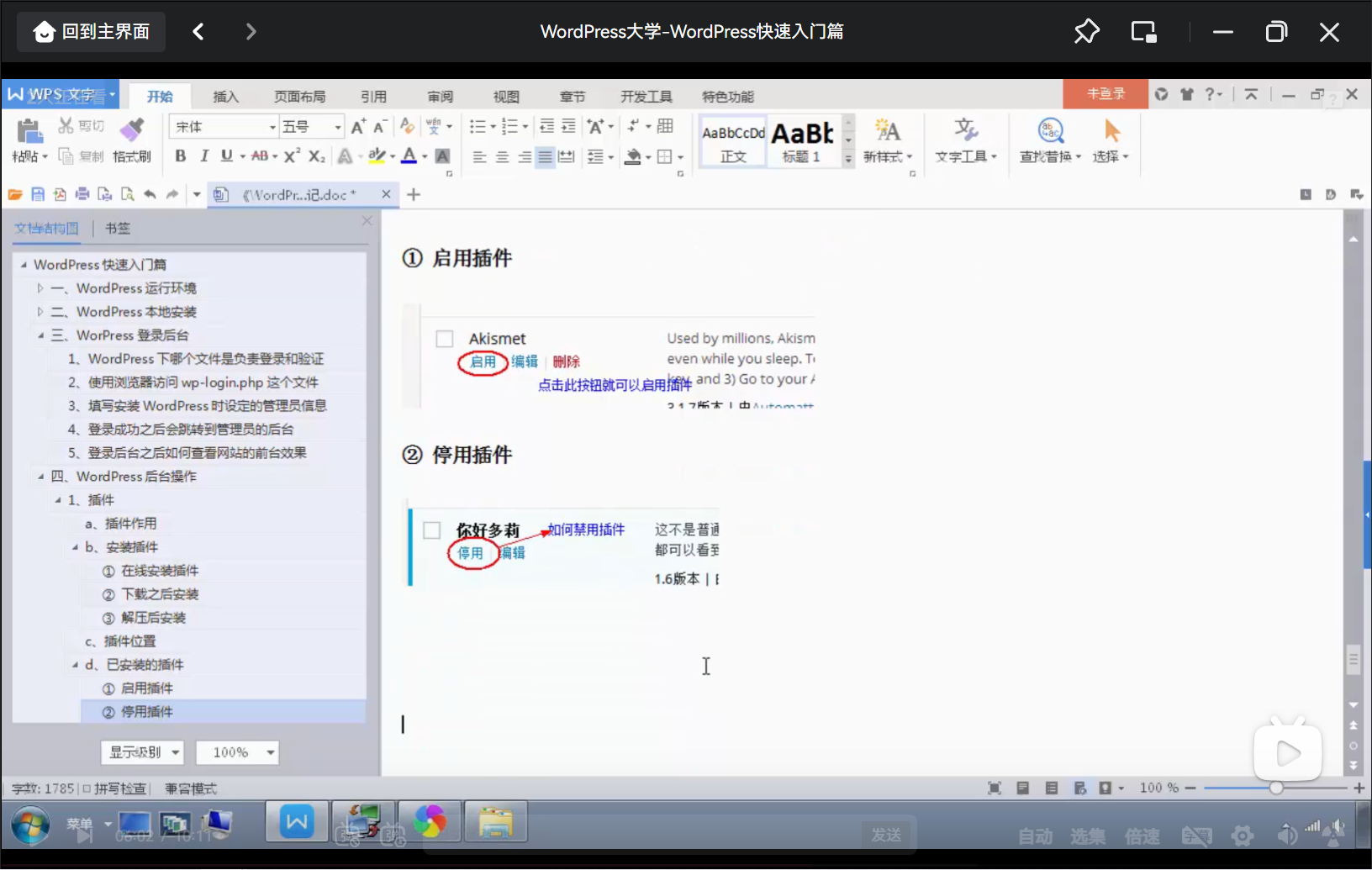
Task: Open the 100% dropdown in structure panel
Action: tap(236, 752)
